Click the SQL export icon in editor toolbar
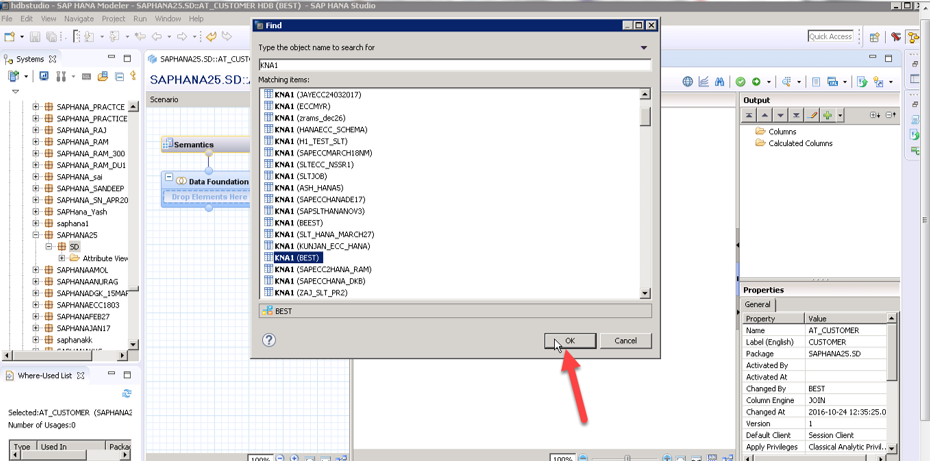This screenshot has width=930, height=461. tap(832, 82)
